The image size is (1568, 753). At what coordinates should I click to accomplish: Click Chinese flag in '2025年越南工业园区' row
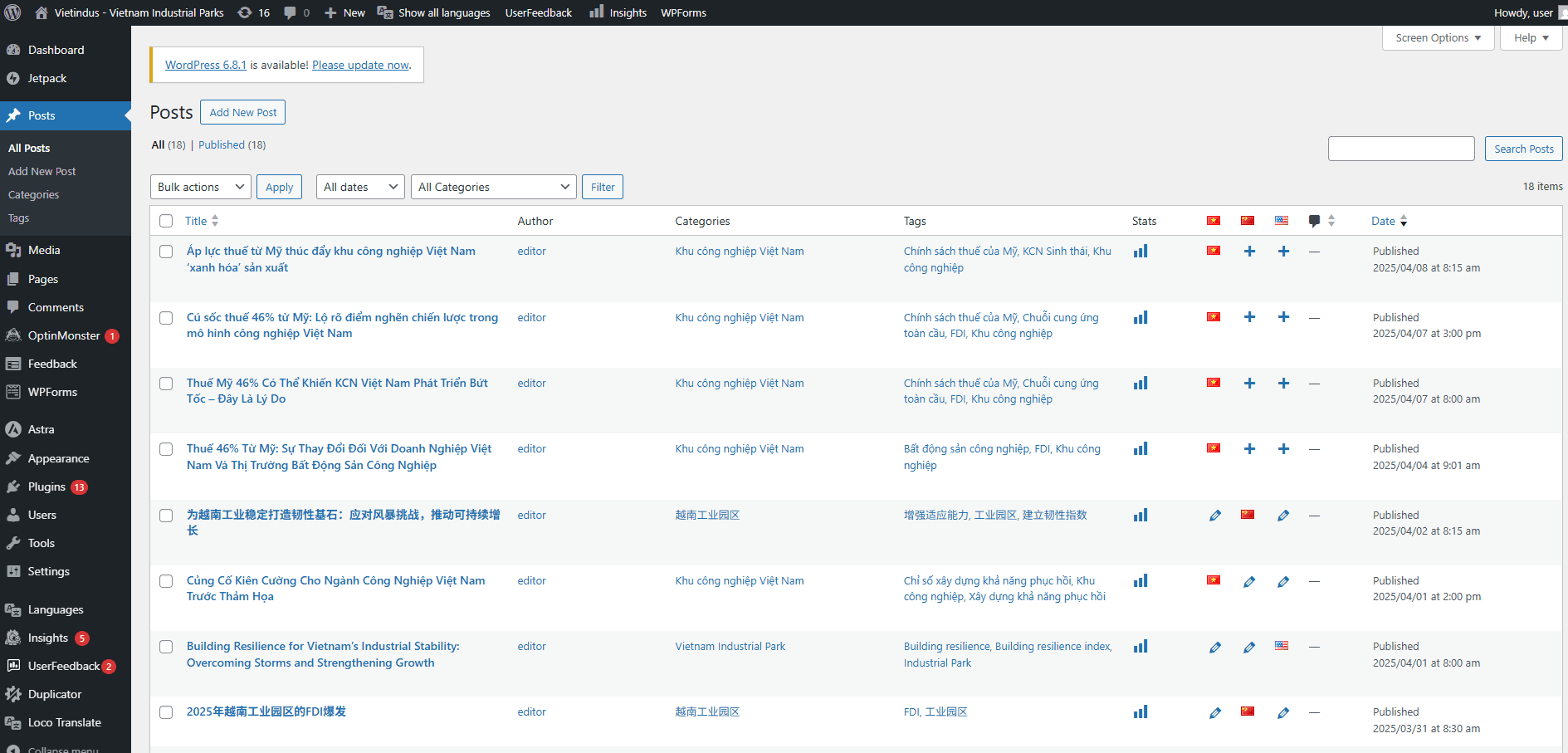(1248, 711)
